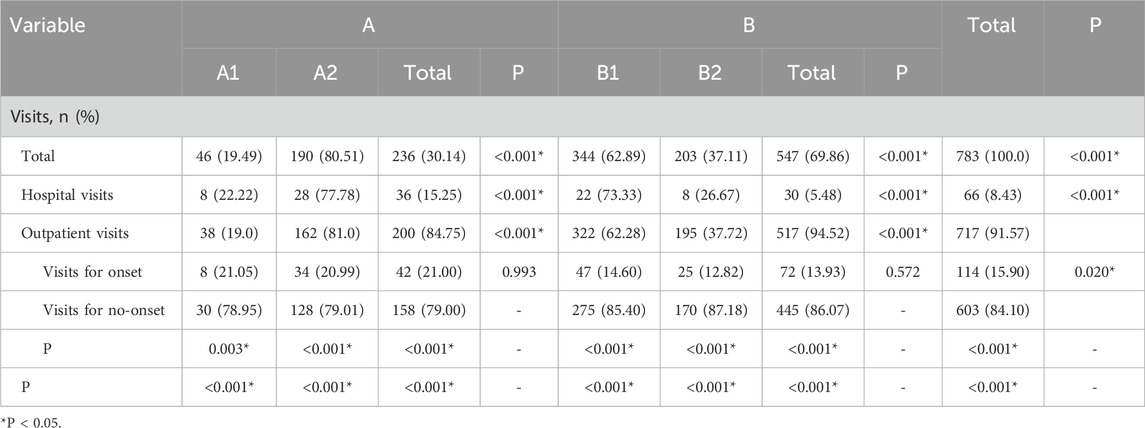Click the 783 (100.0) total cell
The image size is (1145, 428).
click(992, 156)
